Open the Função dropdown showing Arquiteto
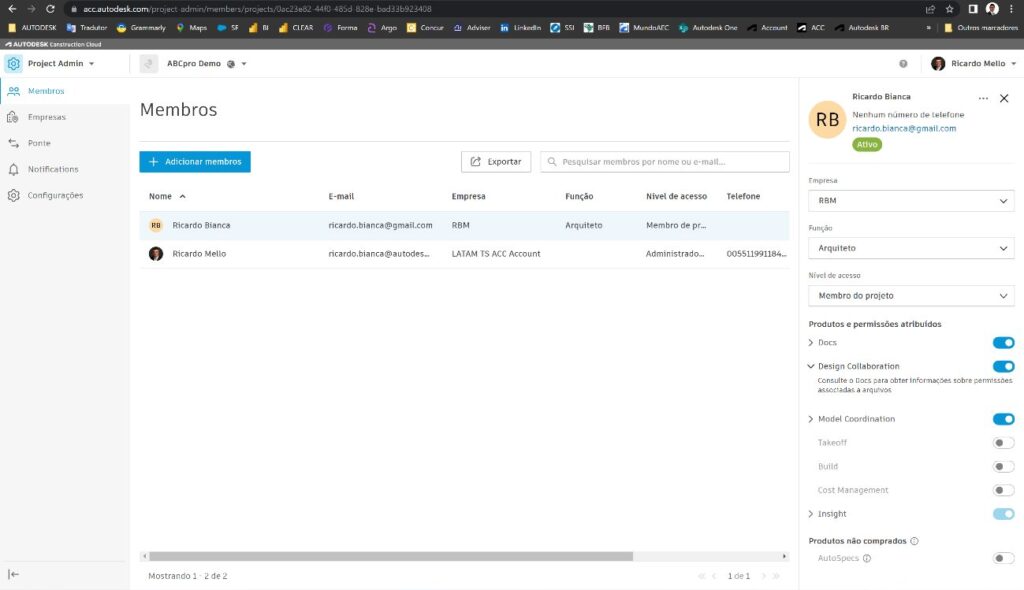Screen dimensions: 1024x590 click(x=911, y=248)
